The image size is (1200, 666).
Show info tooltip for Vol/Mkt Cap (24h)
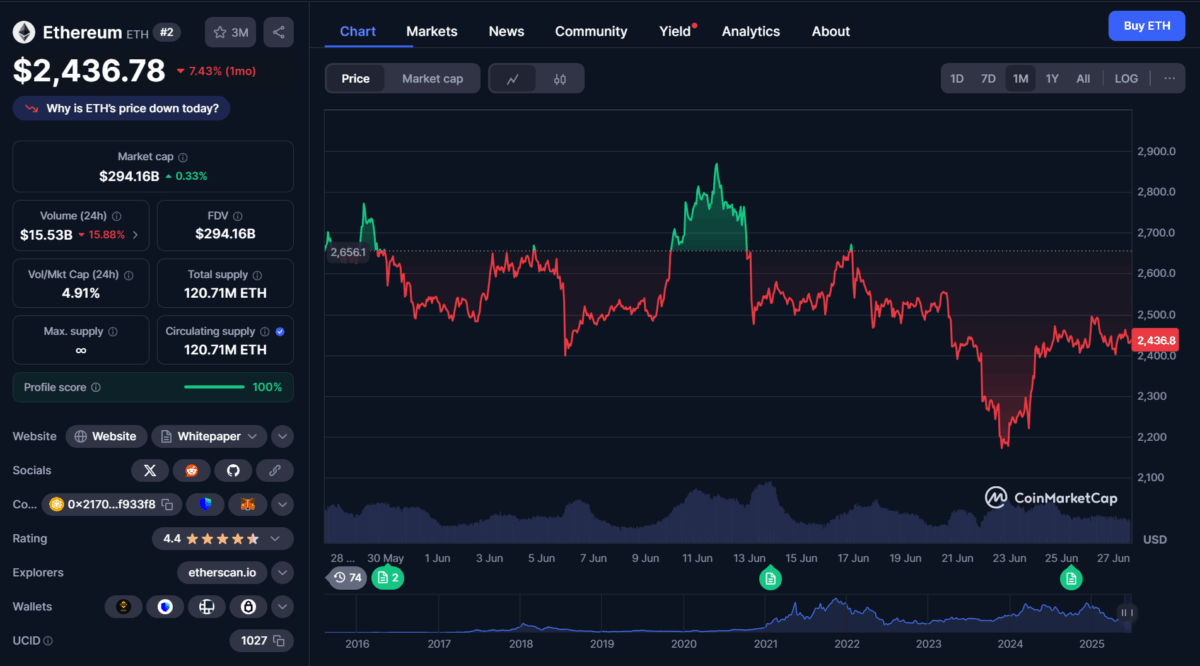(128, 274)
